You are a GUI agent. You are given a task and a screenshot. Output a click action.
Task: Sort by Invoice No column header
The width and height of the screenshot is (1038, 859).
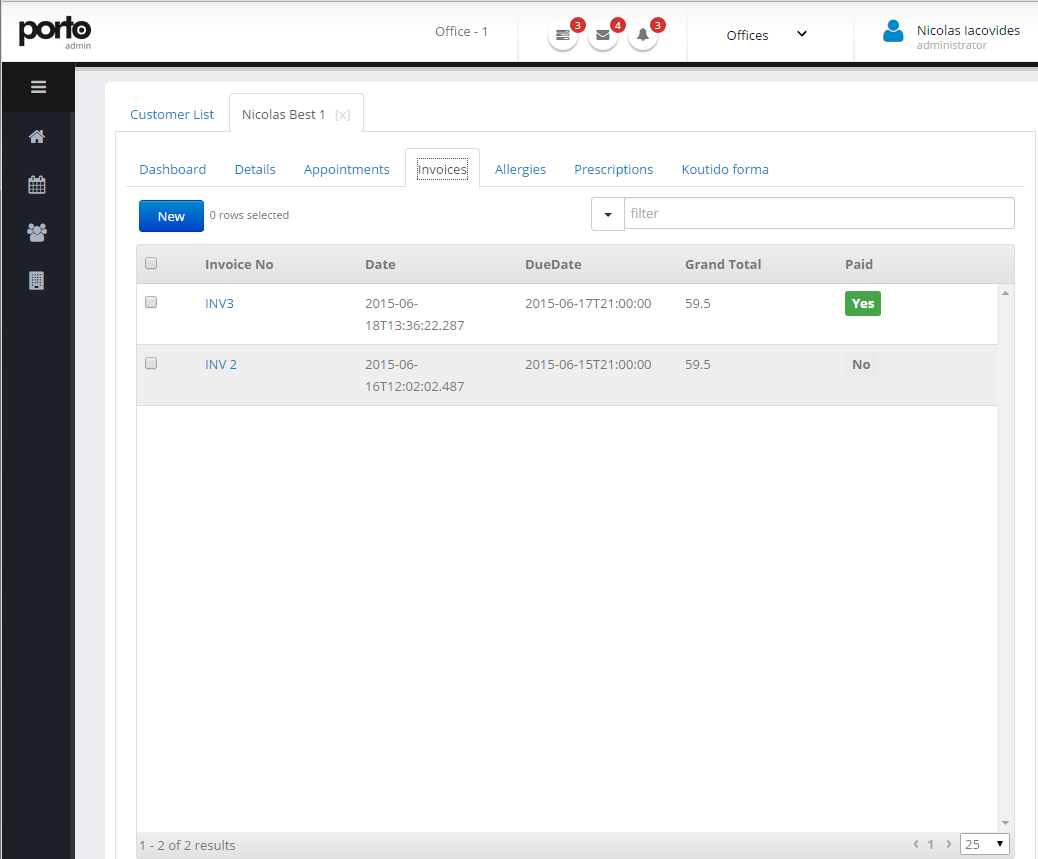click(239, 264)
